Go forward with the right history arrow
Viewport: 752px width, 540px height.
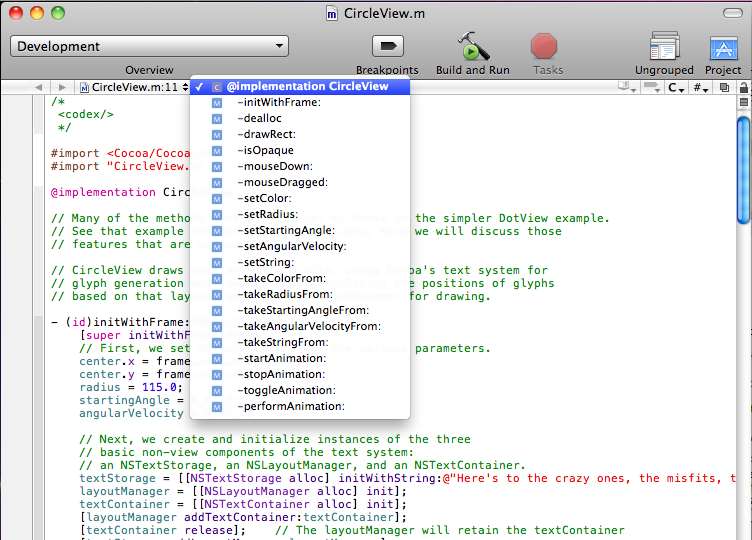(x=61, y=88)
